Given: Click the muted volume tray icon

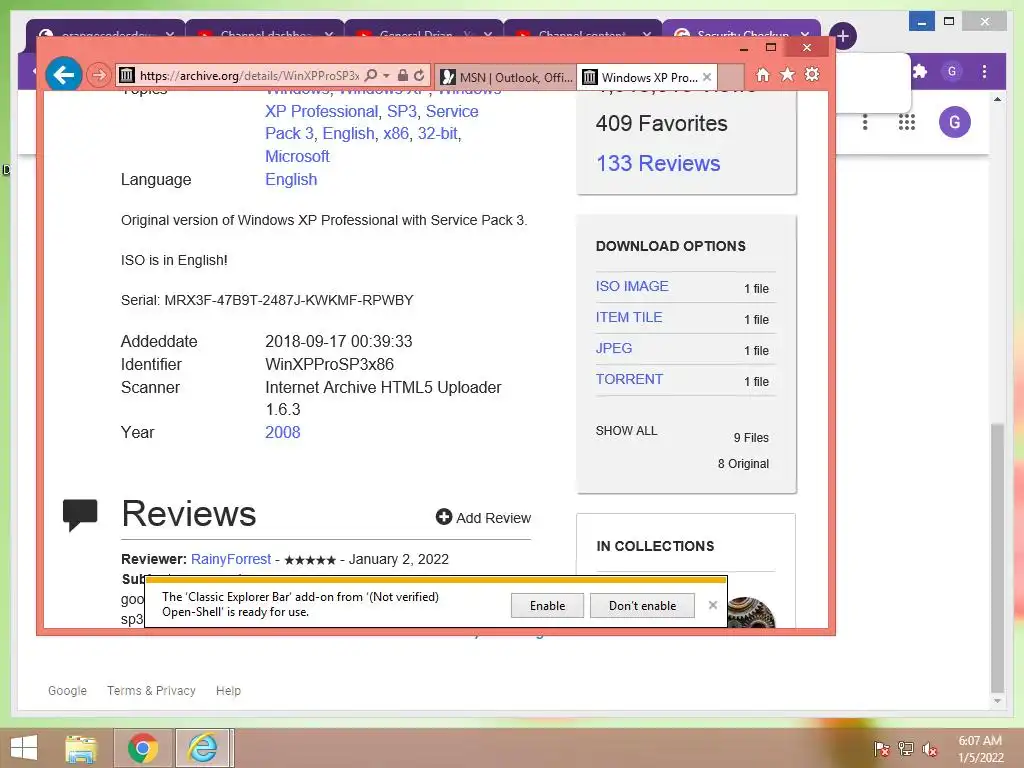Looking at the screenshot, I should pyautogui.click(x=930, y=749).
